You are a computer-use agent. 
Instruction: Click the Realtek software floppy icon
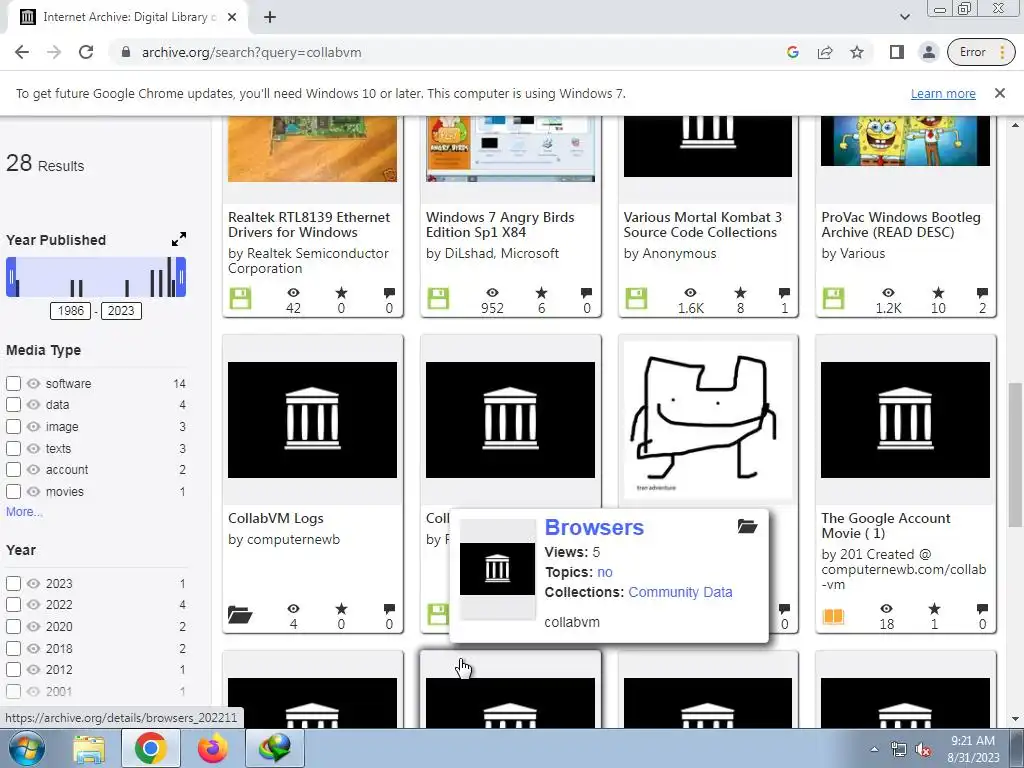(x=240, y=298)
